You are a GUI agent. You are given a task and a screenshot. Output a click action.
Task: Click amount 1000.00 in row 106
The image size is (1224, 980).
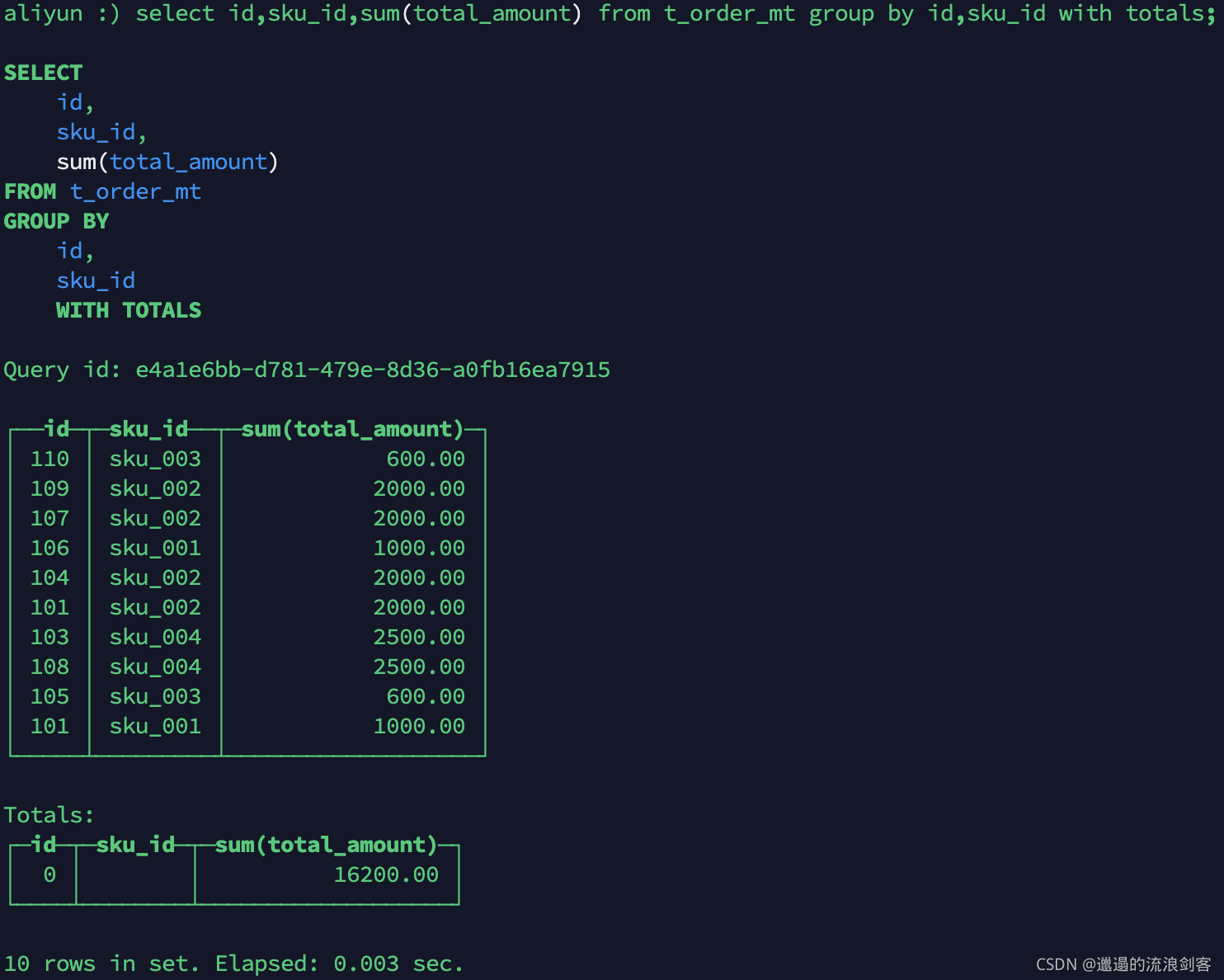pos(419,548)
